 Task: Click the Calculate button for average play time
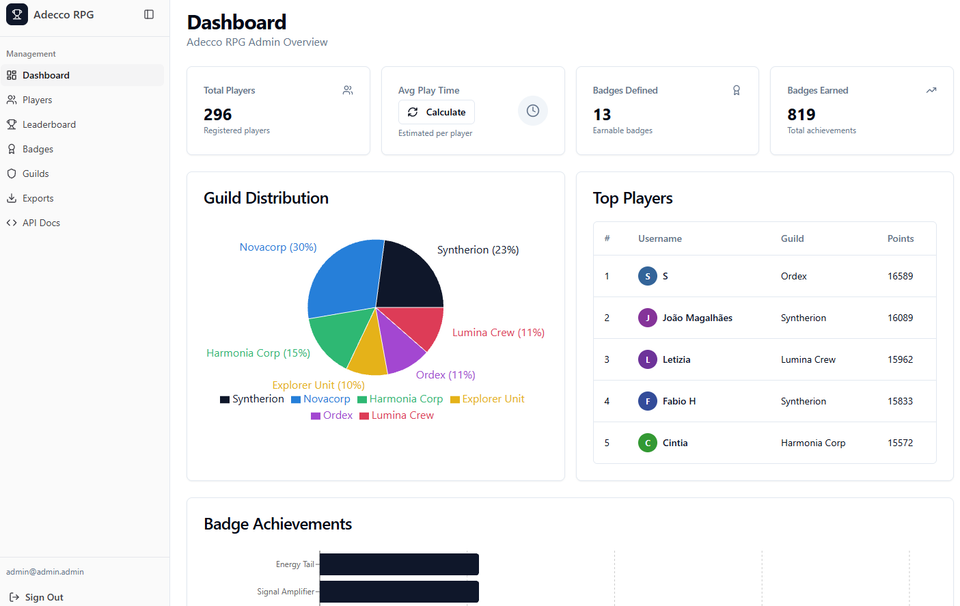click(x=437, y=112)
